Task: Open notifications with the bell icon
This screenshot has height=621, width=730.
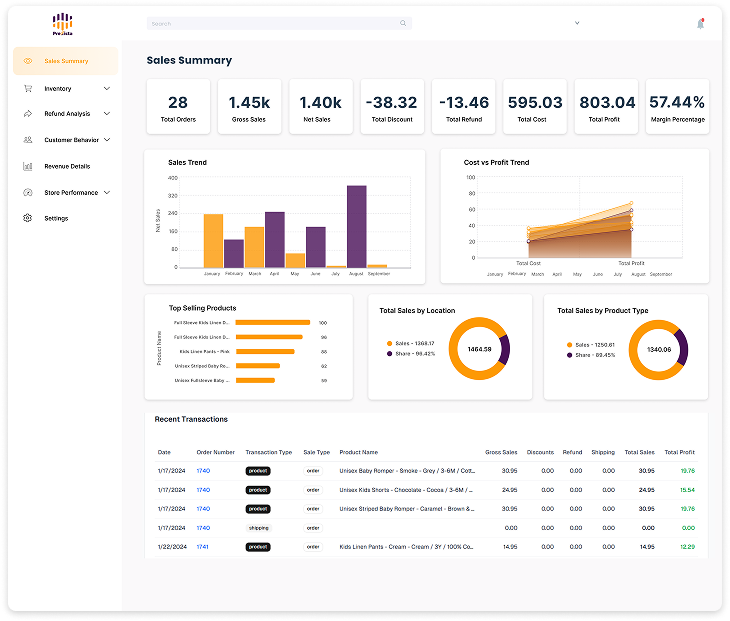Action: (x=700, y=24)
